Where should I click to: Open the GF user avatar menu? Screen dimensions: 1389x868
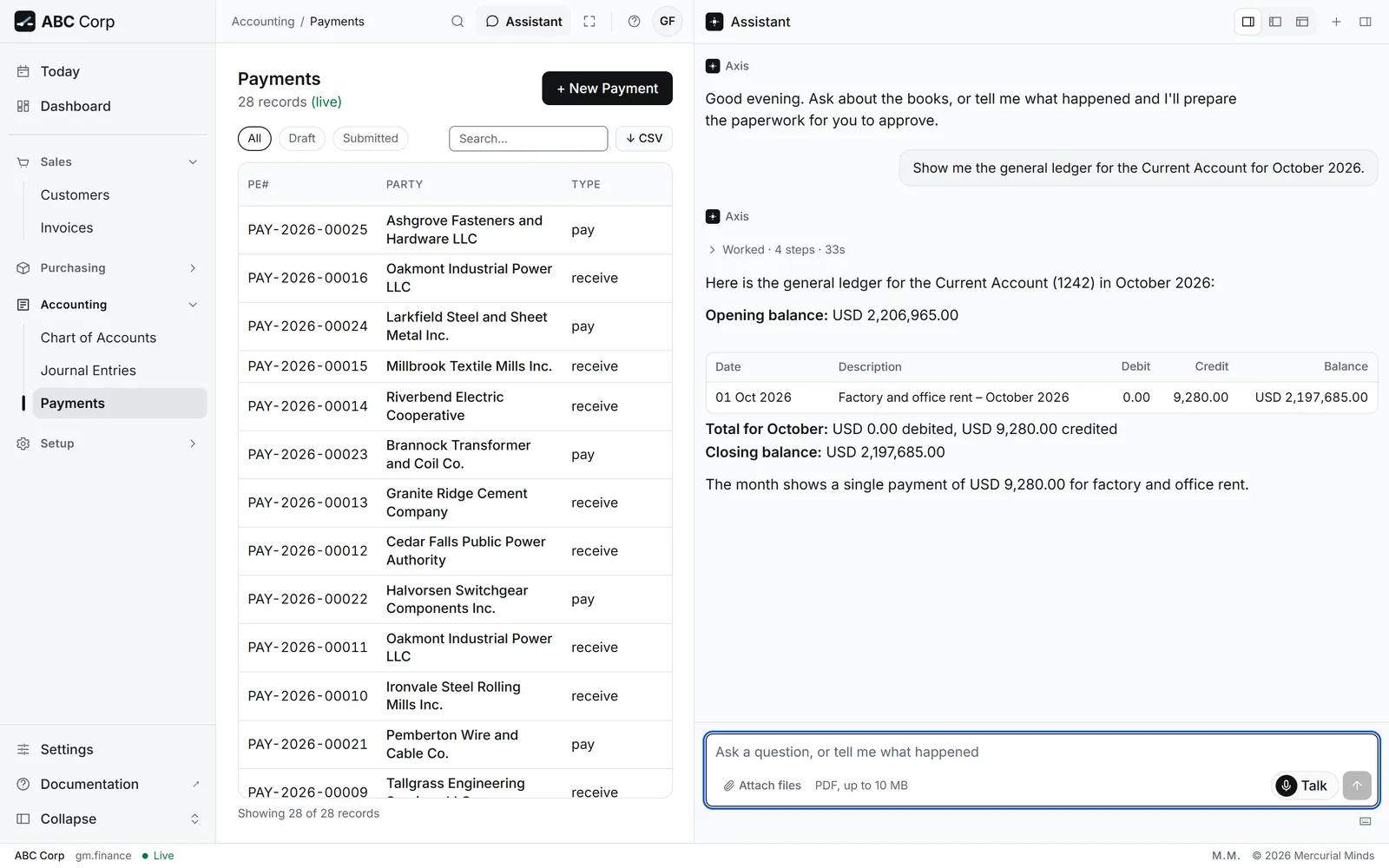tap(668, 22)
